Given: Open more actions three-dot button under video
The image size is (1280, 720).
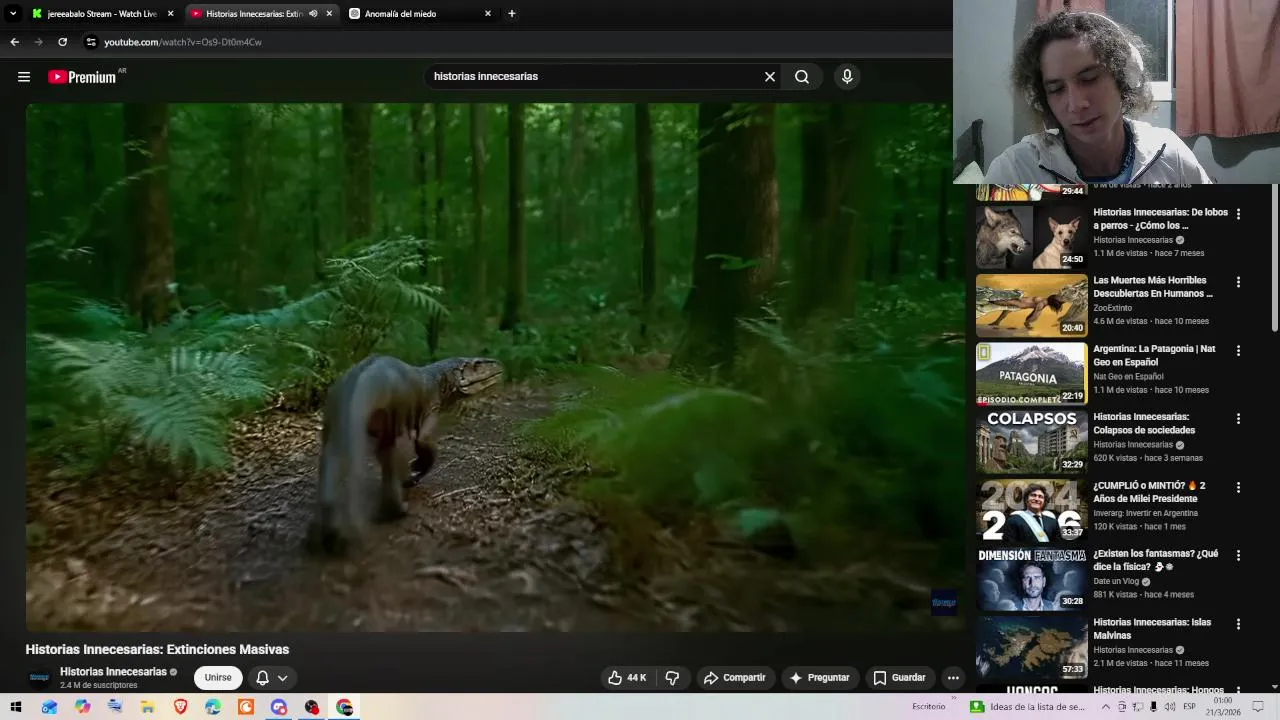Looking at the screenshot, I should pos(953,678).
